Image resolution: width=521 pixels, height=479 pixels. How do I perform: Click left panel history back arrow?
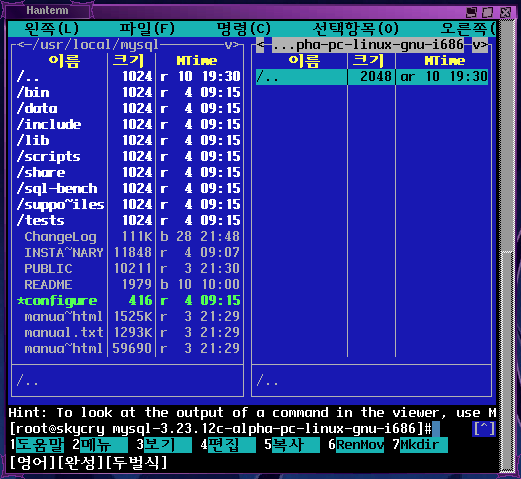[x=20, y=45]
